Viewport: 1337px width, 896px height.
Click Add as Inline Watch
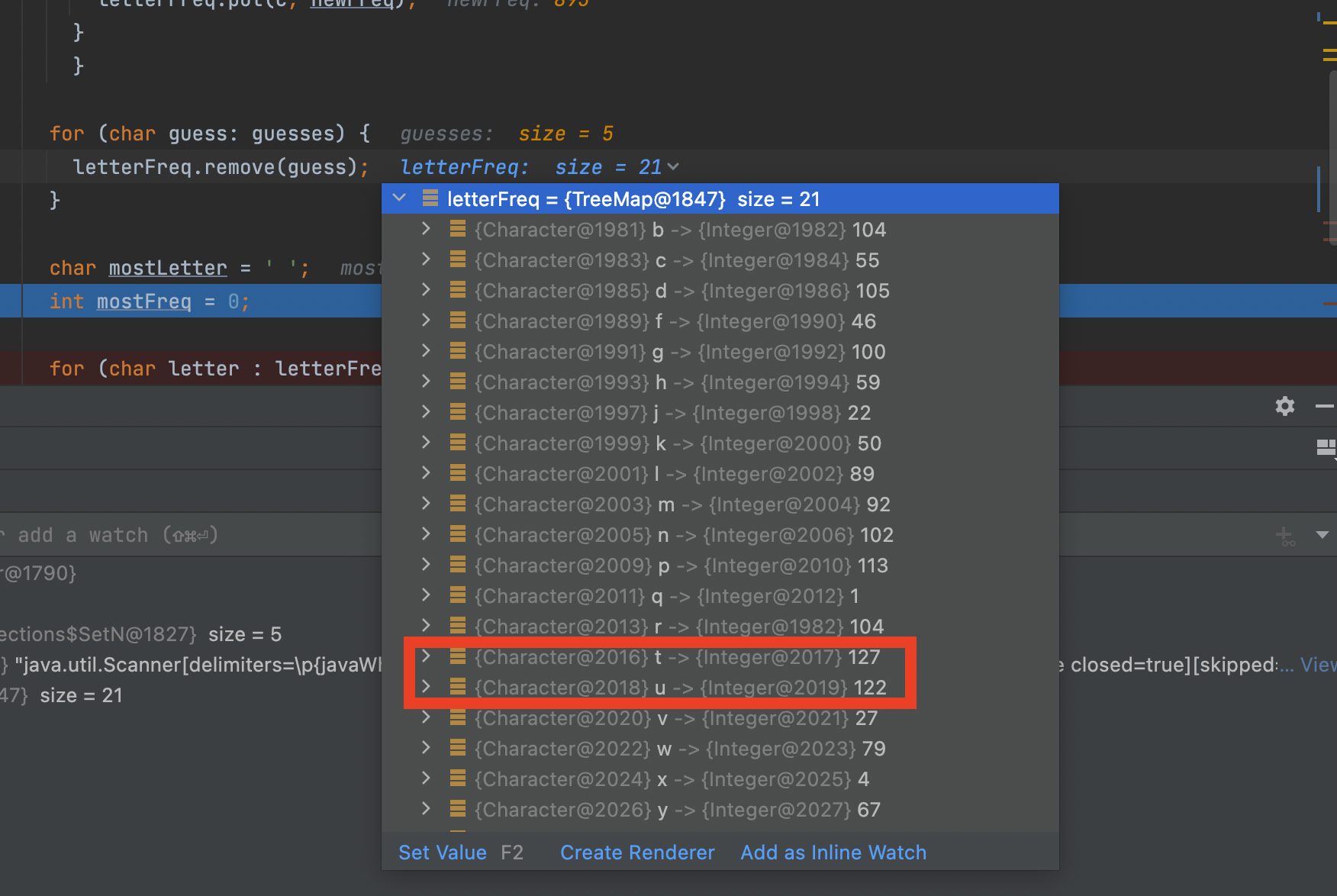(833, 852)
